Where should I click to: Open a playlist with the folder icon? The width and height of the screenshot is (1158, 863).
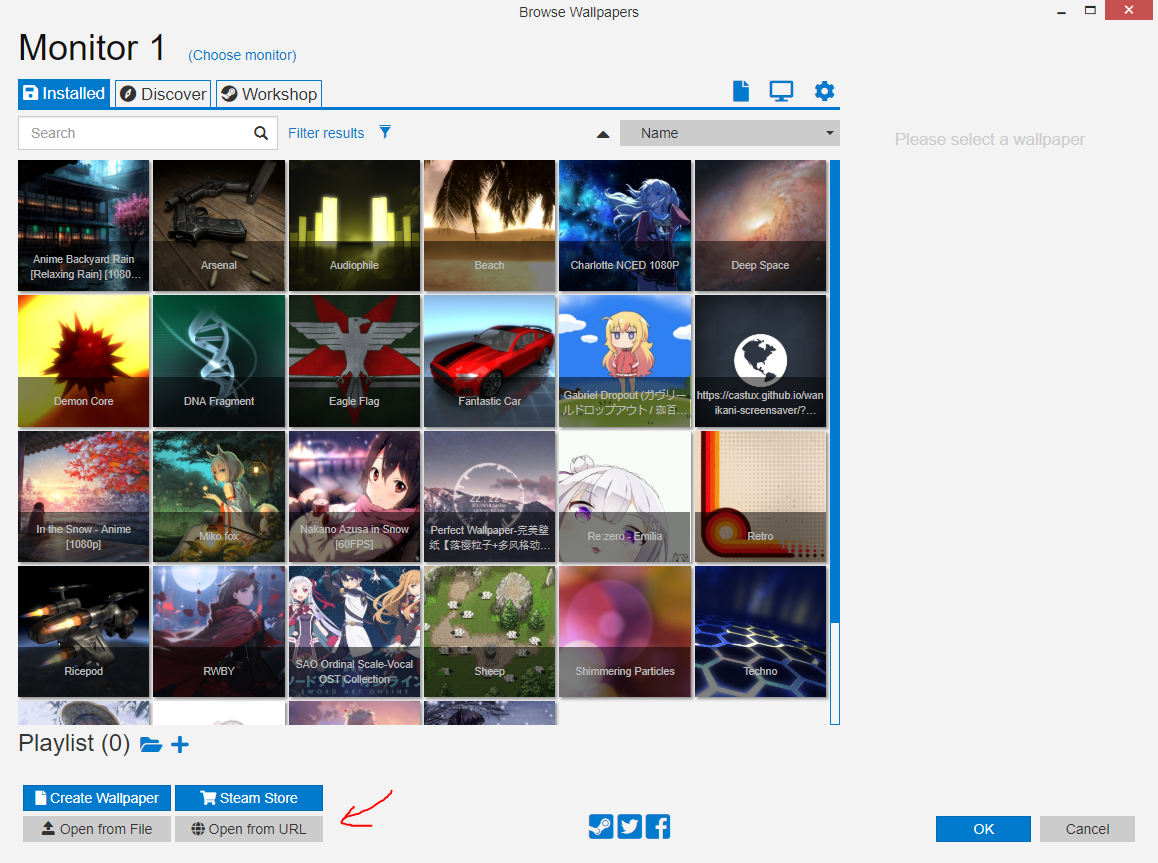[x=152, y=744]
